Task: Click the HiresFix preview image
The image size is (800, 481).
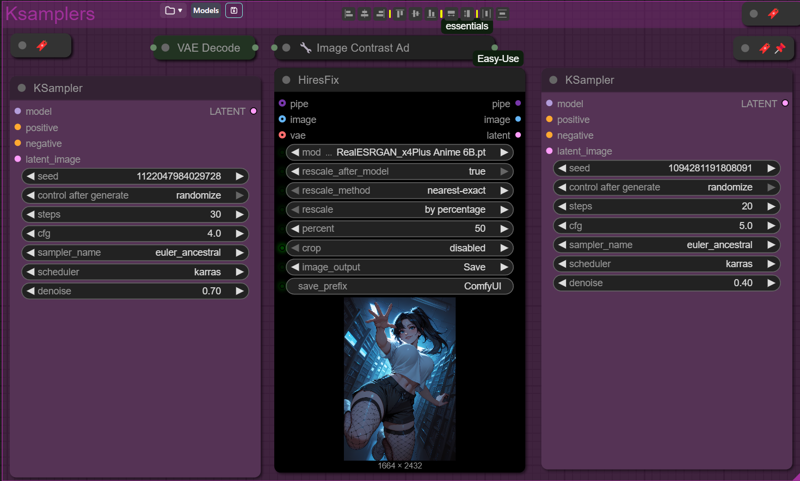Action: click(399, 379)
